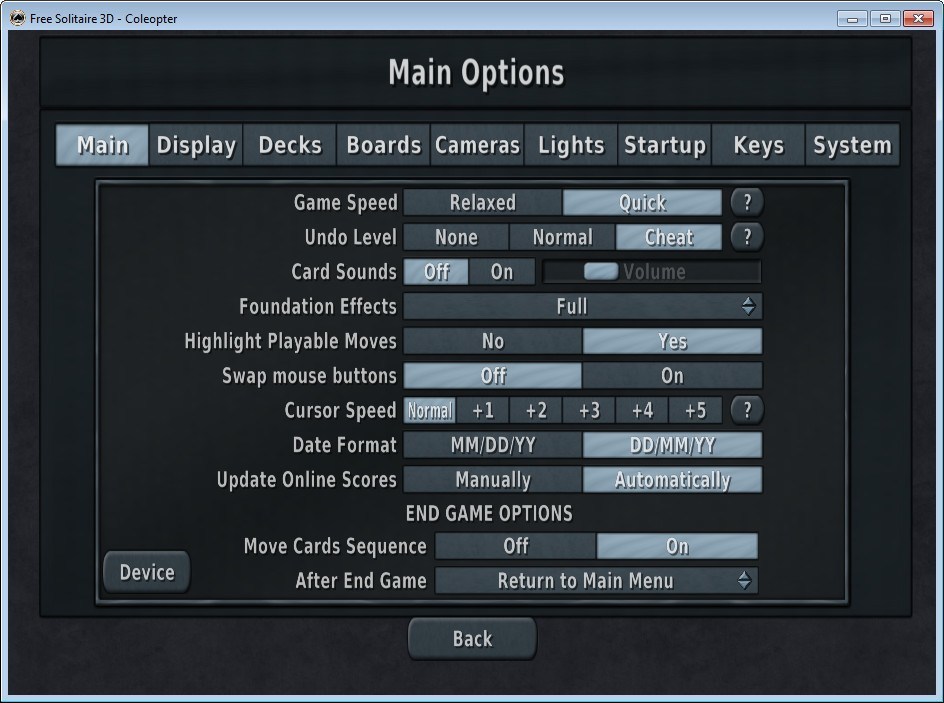The image size is (944, 703).
Task: Switch to the Display tab
Action: 196,145
